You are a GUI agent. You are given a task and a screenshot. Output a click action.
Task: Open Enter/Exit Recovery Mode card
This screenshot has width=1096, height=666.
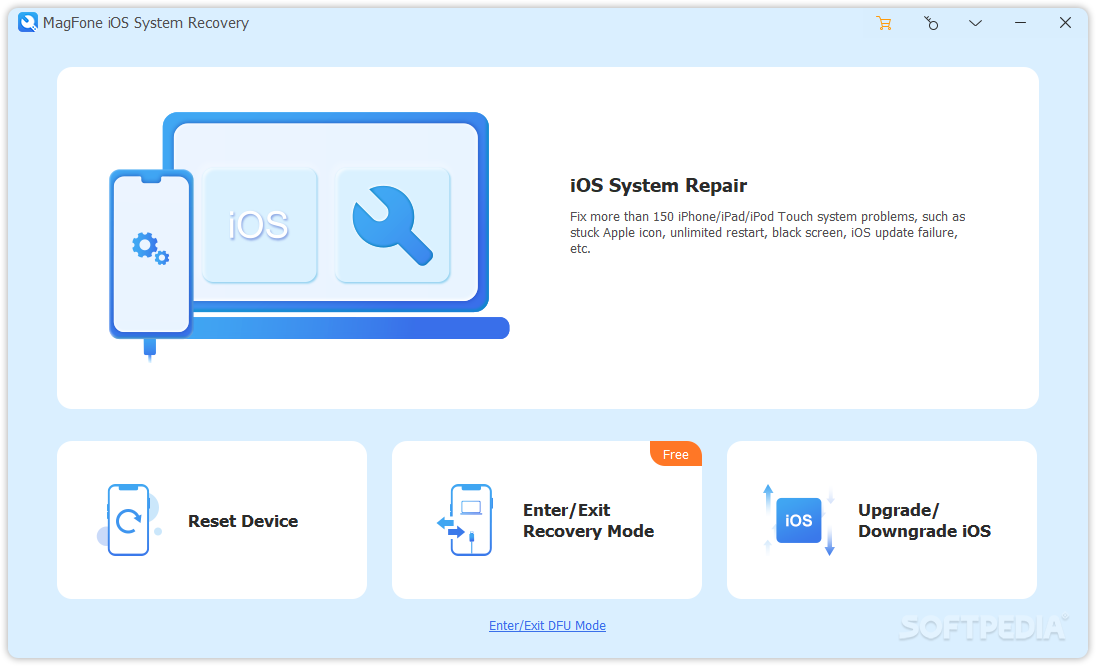[x=547, y=520]
